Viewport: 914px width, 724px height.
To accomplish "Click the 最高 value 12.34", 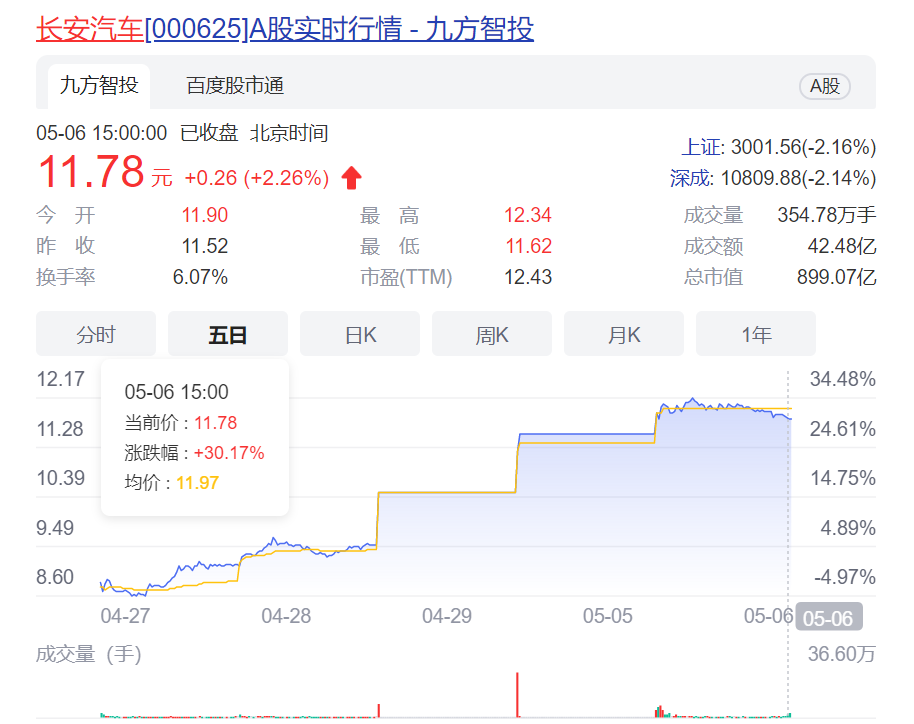I will (528, 215).
